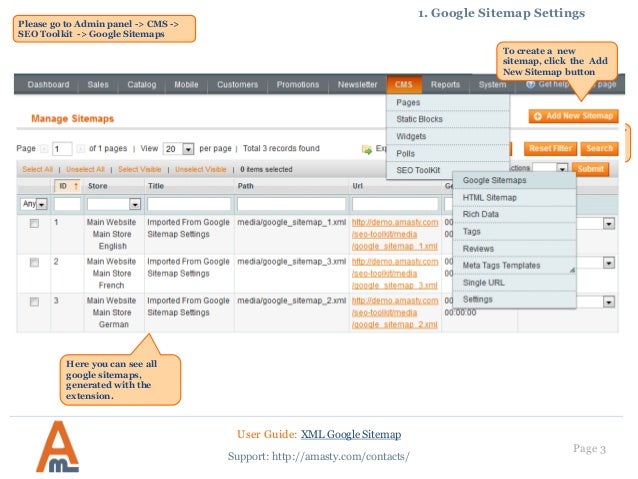Viewport: 638px width, 479px height.
Task: Select Polls in CMS menu
Action: click(x=448, y=153)
